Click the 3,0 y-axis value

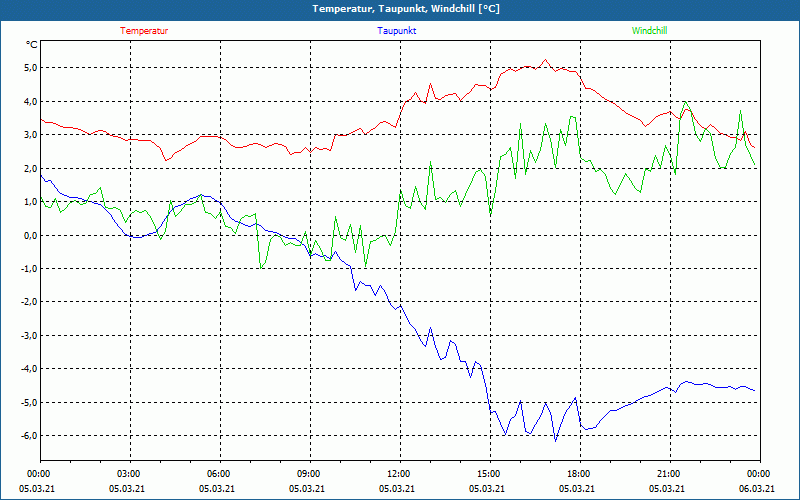[30, 135]
